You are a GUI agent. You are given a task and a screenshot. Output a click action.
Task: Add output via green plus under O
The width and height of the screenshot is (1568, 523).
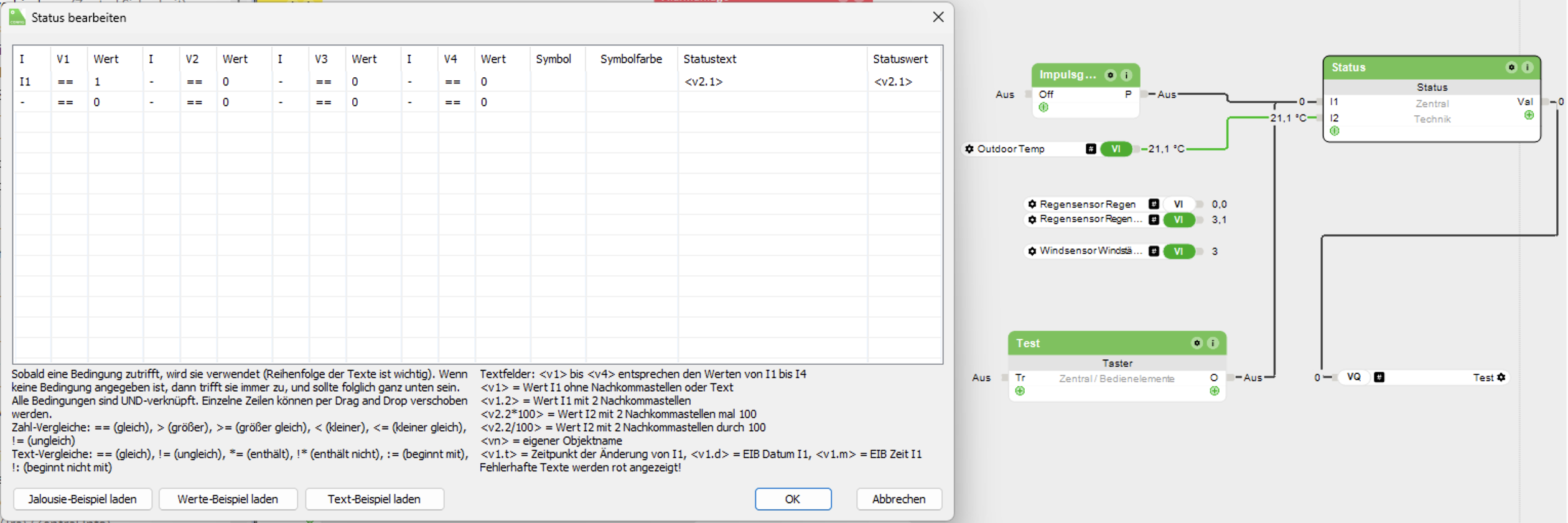point(1215,392)
